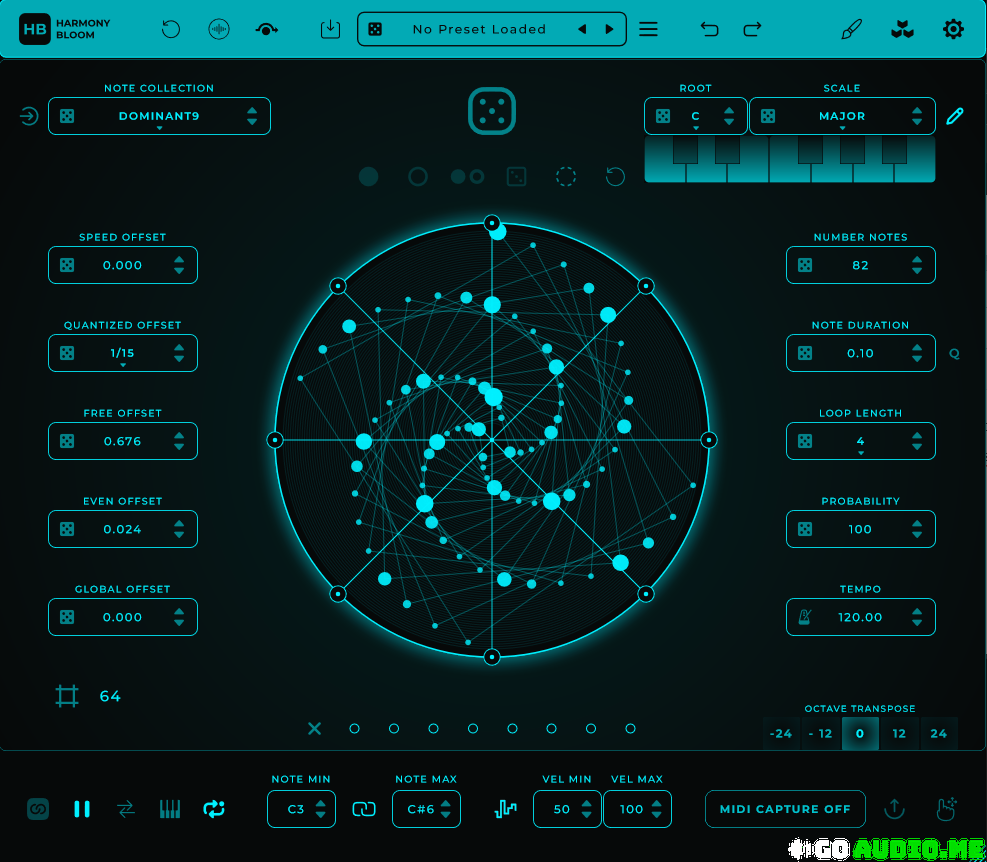Image resolution: width=987 pixels, height=862 pixels.
Task: Randomize Loop Length dice
Action: (x=804, y=441)
